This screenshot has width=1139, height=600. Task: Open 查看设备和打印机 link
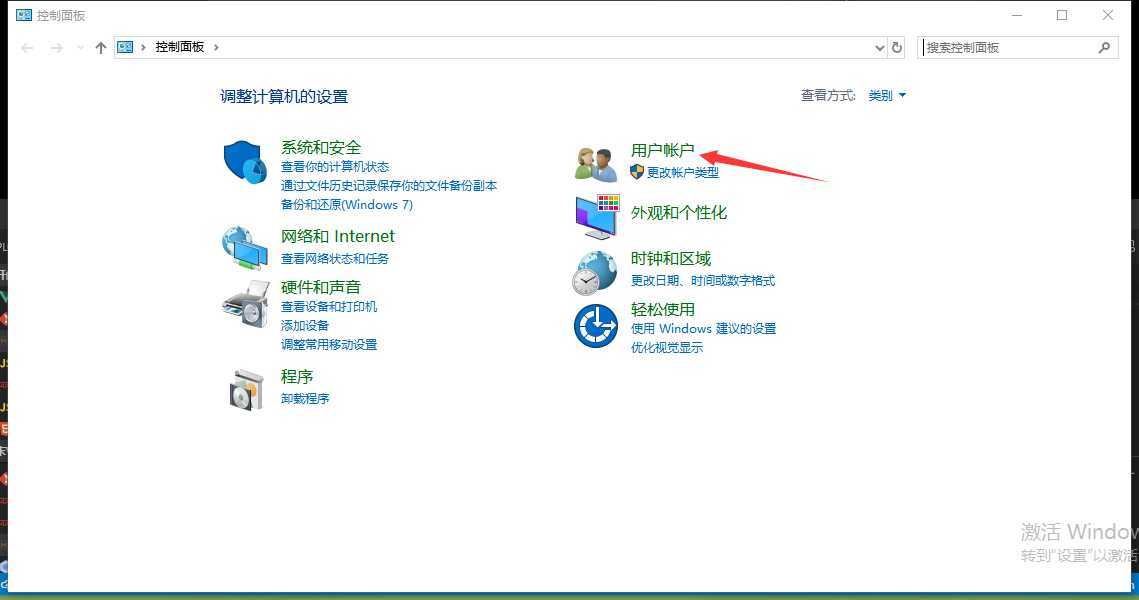329,307
